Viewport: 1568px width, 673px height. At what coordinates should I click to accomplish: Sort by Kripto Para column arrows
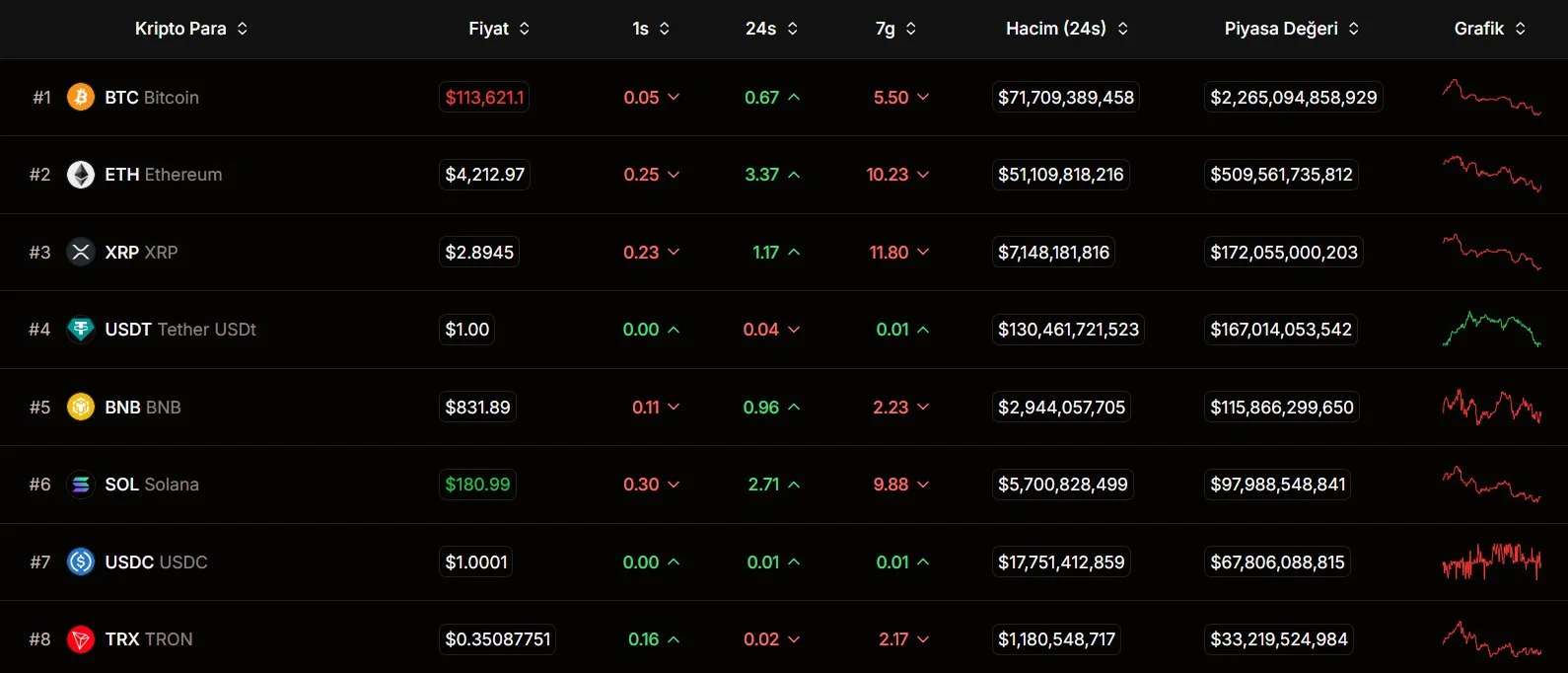(243, 29)
